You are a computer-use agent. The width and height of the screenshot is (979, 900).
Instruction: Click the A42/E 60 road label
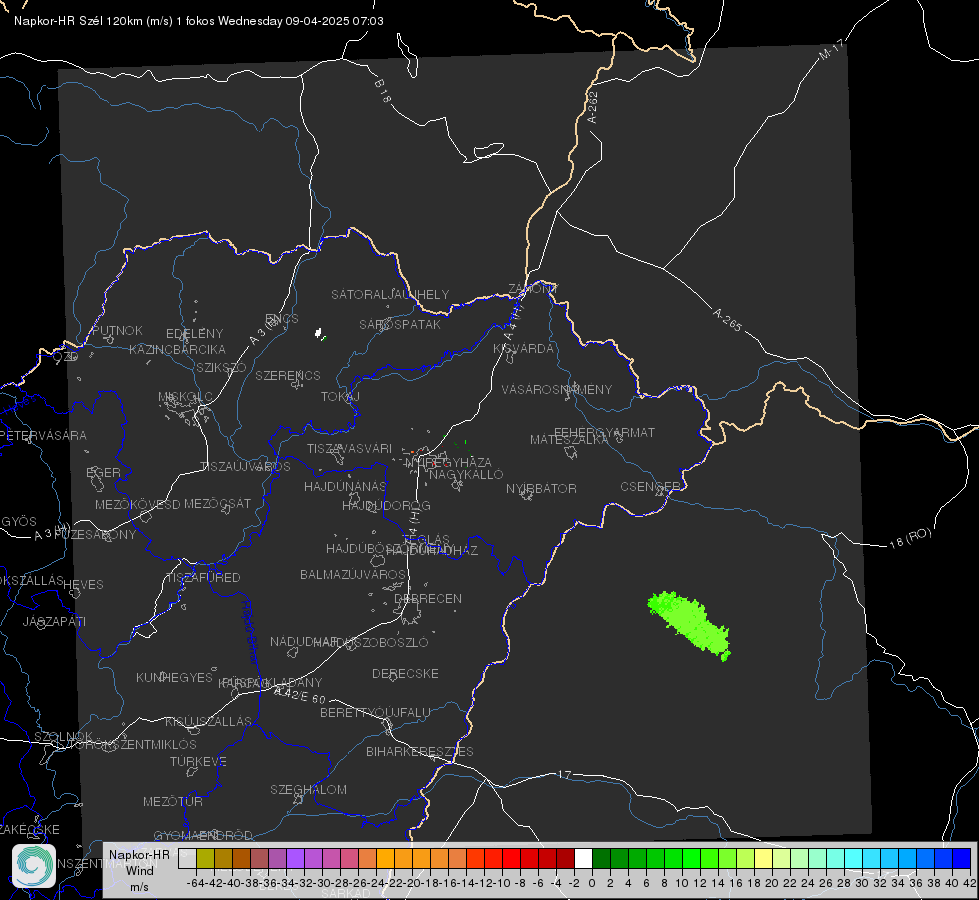pos(300,695)
